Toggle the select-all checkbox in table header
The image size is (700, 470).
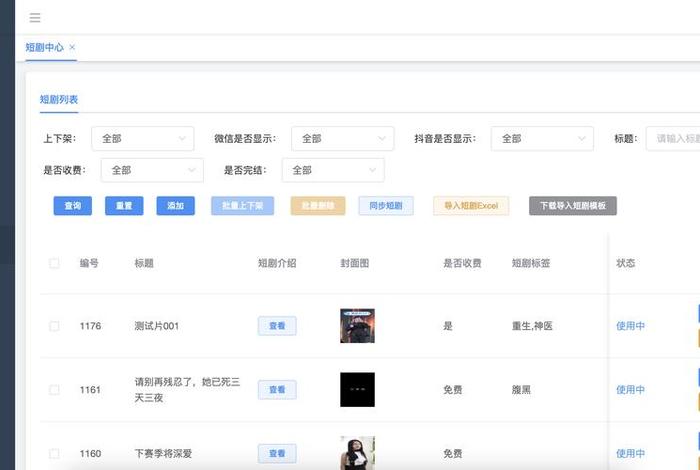[x=54, y=263]
